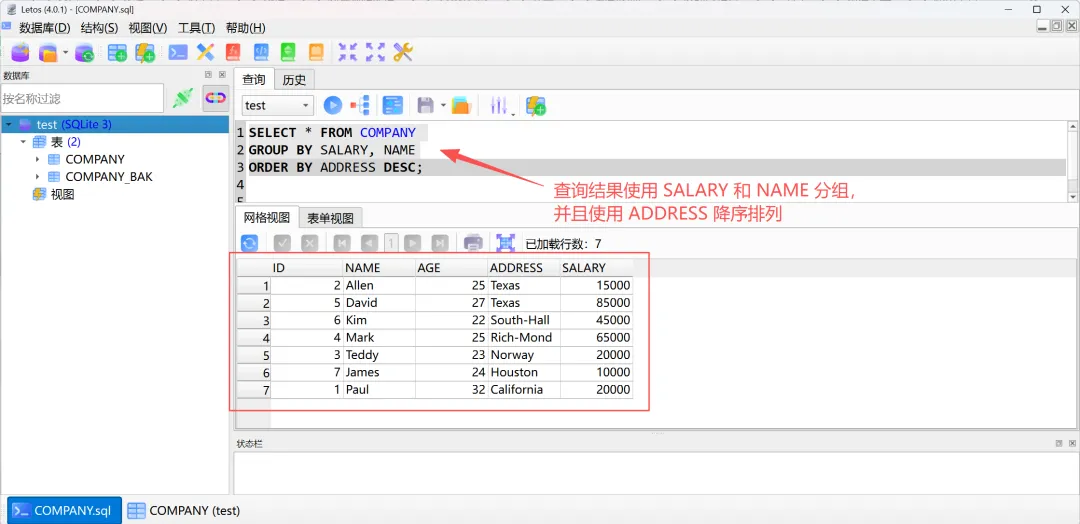
Task: Click the SALARY column header
Action: [596, 268]
